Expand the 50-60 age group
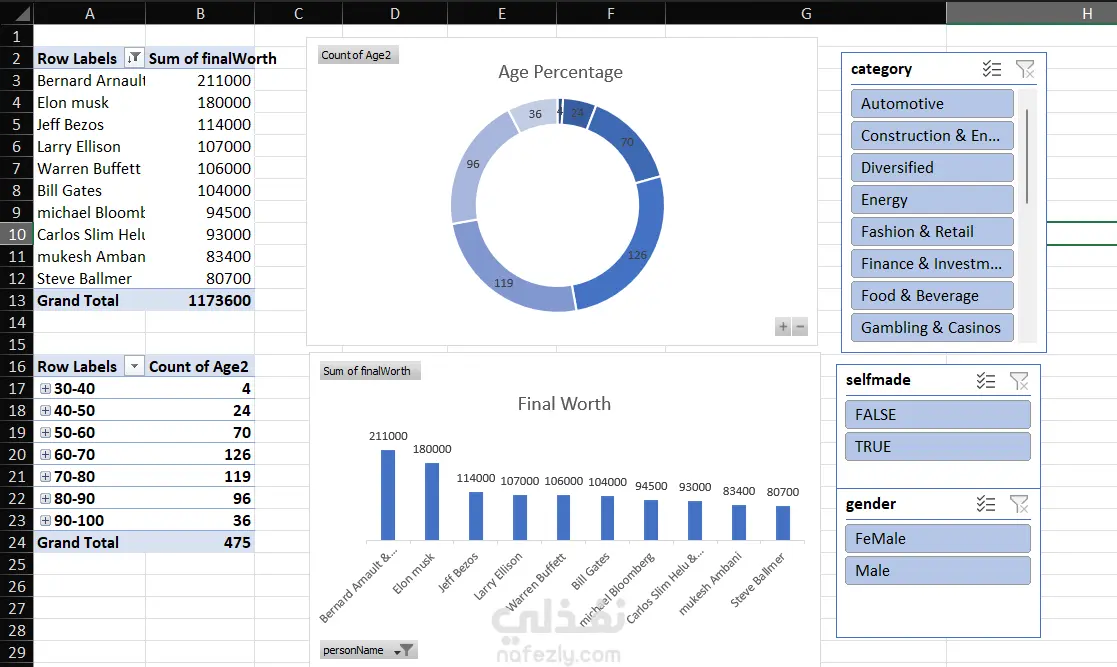The width and height of the screenshot is (1117, 667). pyautogui.click(x=46, y=433)
